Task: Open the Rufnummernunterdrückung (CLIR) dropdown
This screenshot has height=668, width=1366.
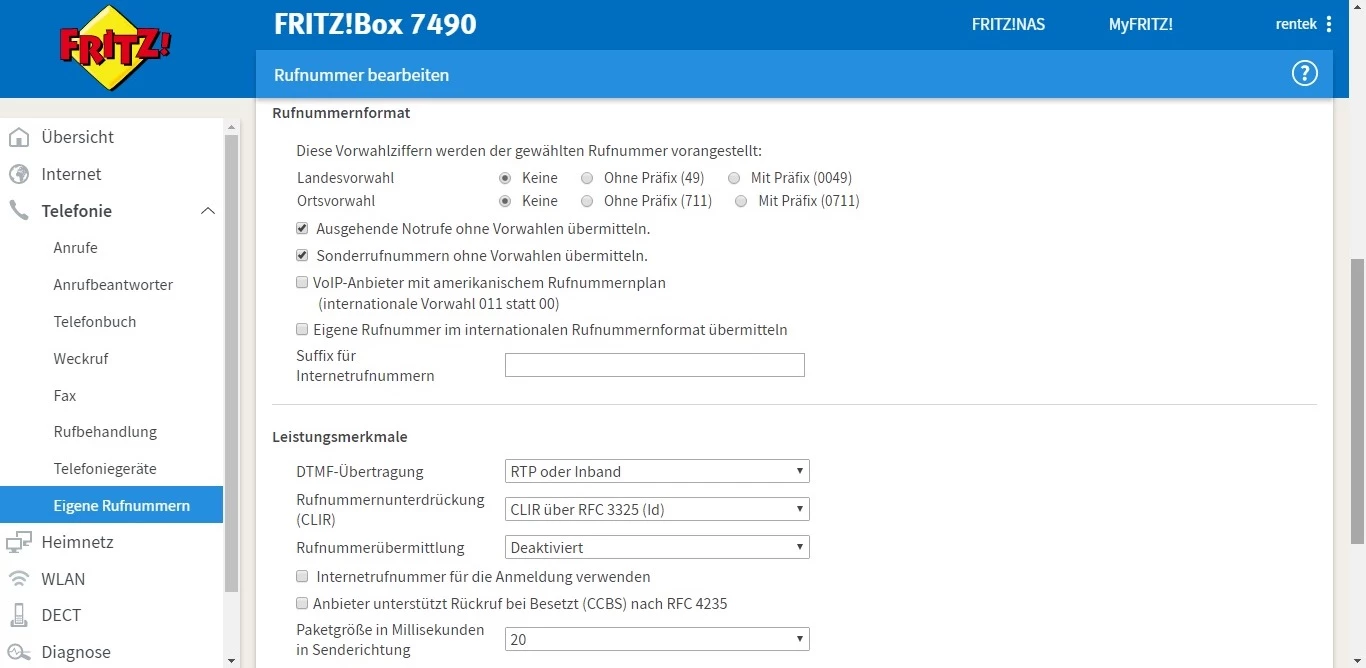Action: point(657,509)
